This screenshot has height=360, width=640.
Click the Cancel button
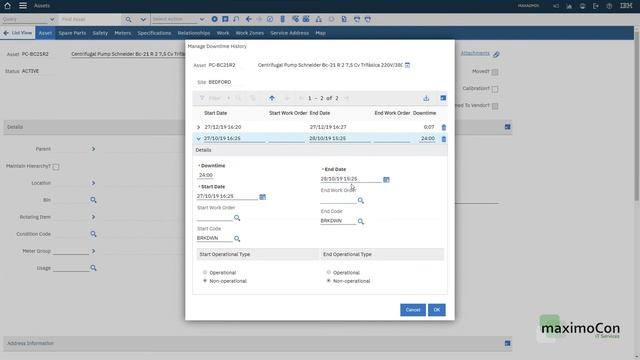413,310
